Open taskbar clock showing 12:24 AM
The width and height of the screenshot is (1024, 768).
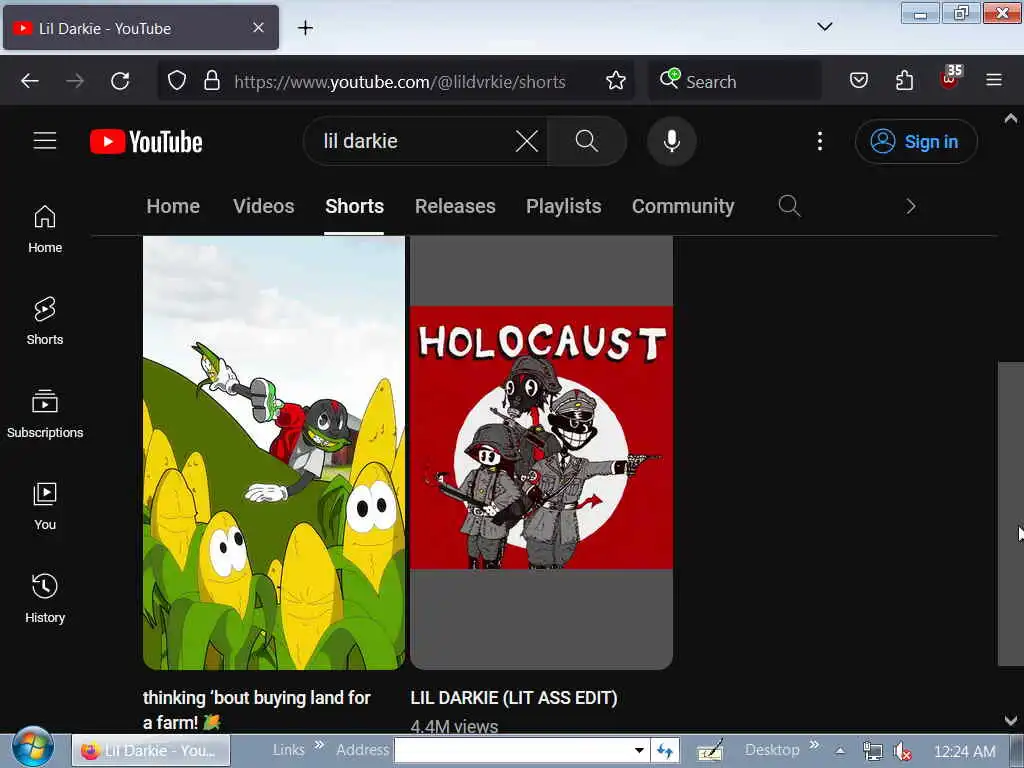(x=965, y=752)
